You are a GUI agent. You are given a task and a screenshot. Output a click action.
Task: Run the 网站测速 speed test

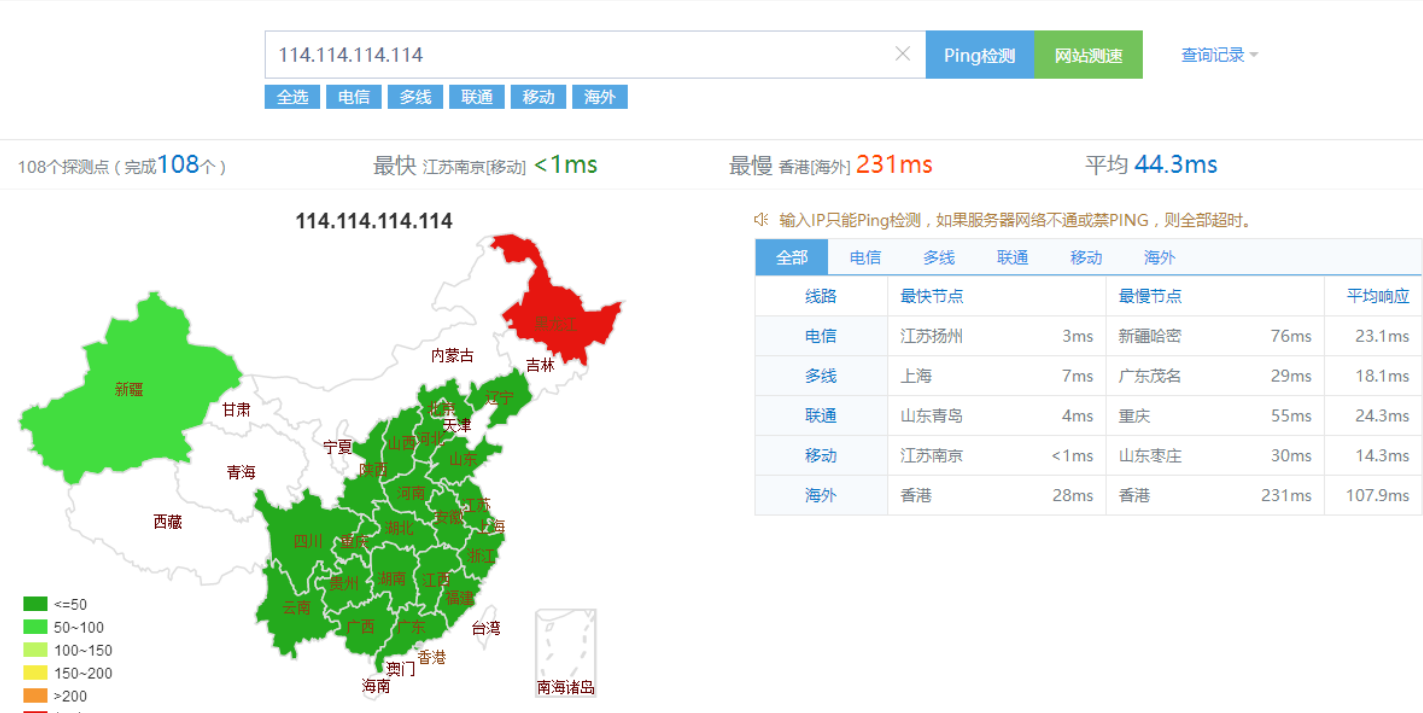(x=1088, y=55)
